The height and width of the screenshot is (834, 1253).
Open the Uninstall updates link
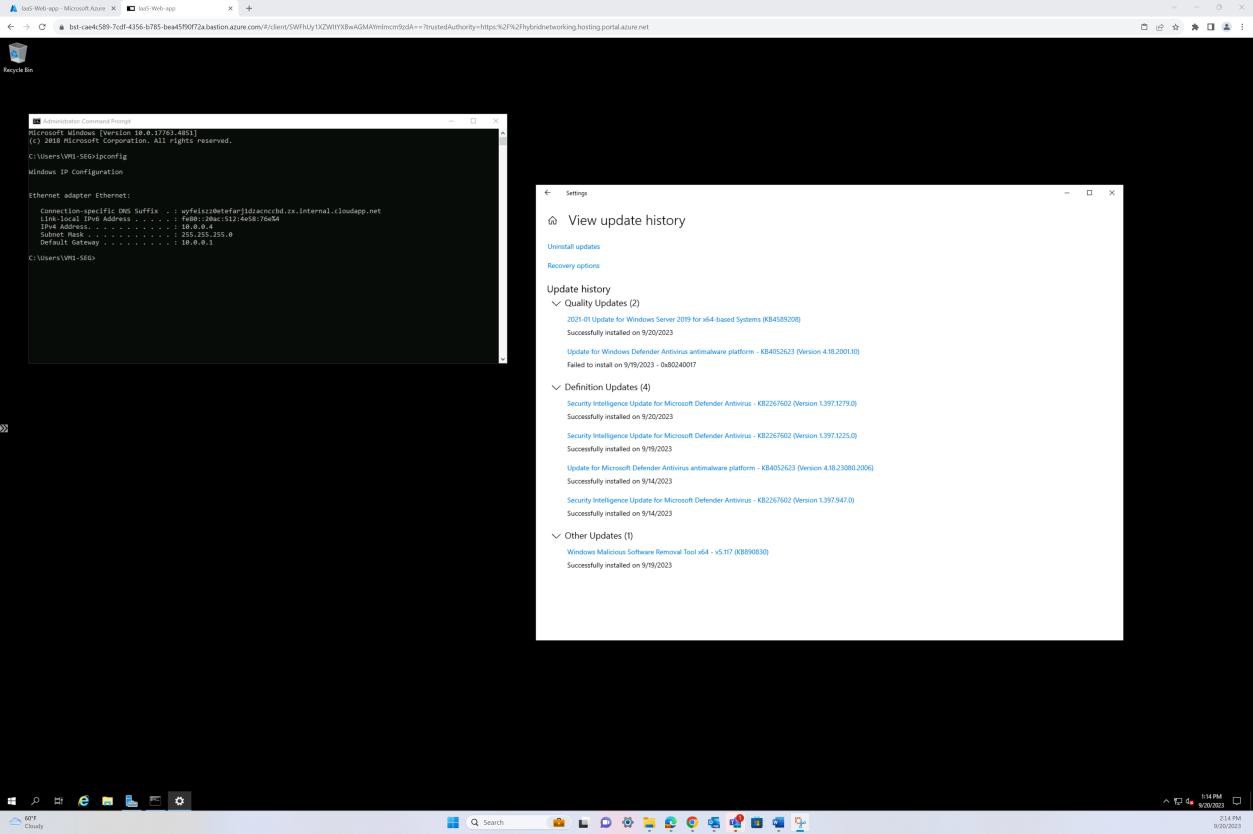point(573,246)
